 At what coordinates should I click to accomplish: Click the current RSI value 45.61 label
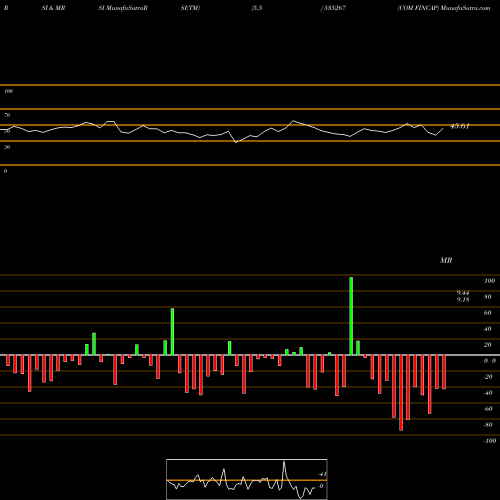[460, 126]
